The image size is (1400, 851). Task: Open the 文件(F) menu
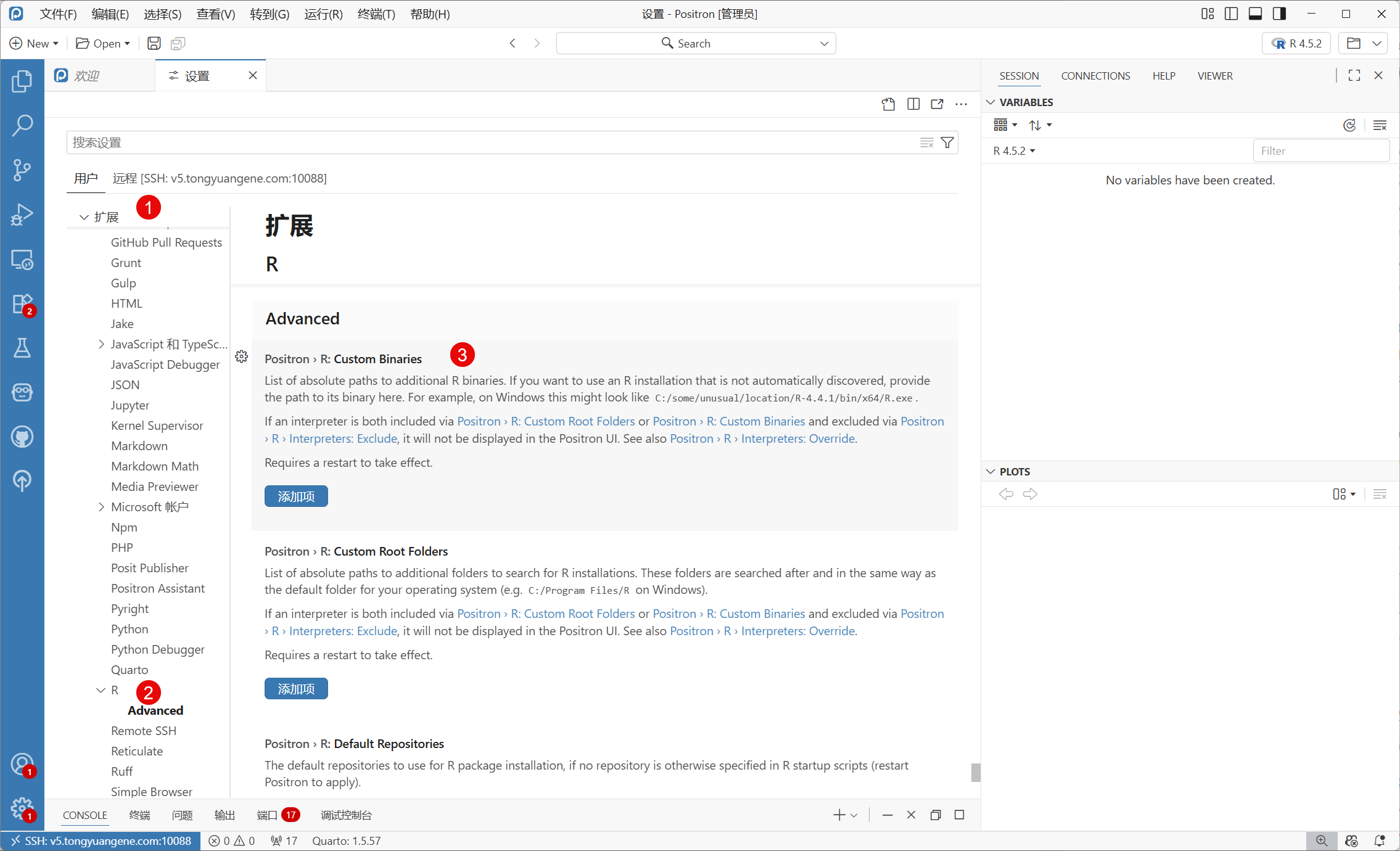click(x=58, y=14)
